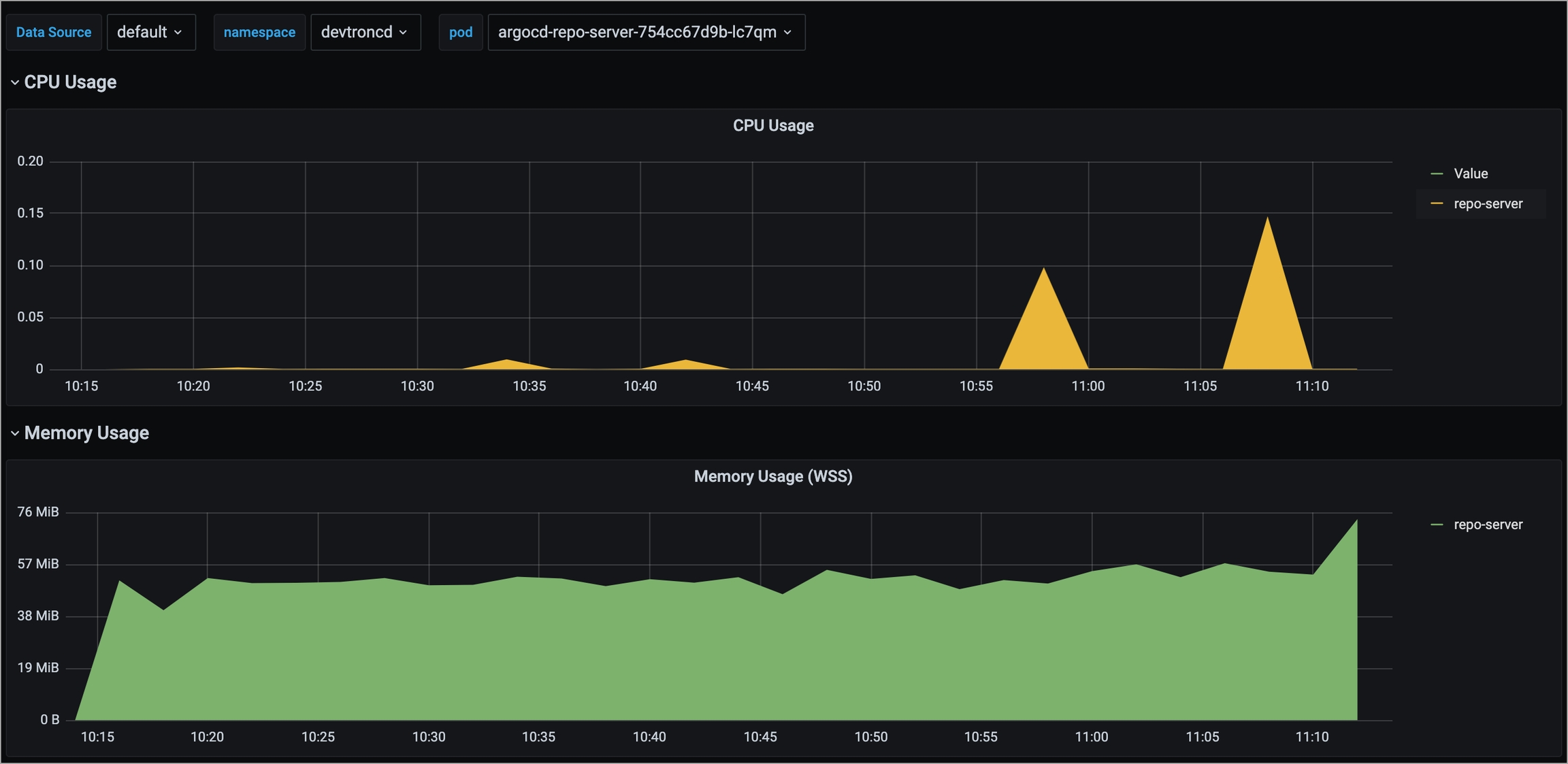Click green repo-server swatch in Memory legend
The height and width of the screenshot is (764, 1568).
pos(1437,525)
